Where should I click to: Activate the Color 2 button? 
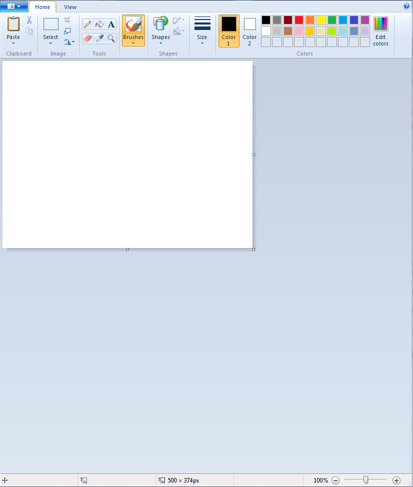pyautogui.click(x=250, y=31)
